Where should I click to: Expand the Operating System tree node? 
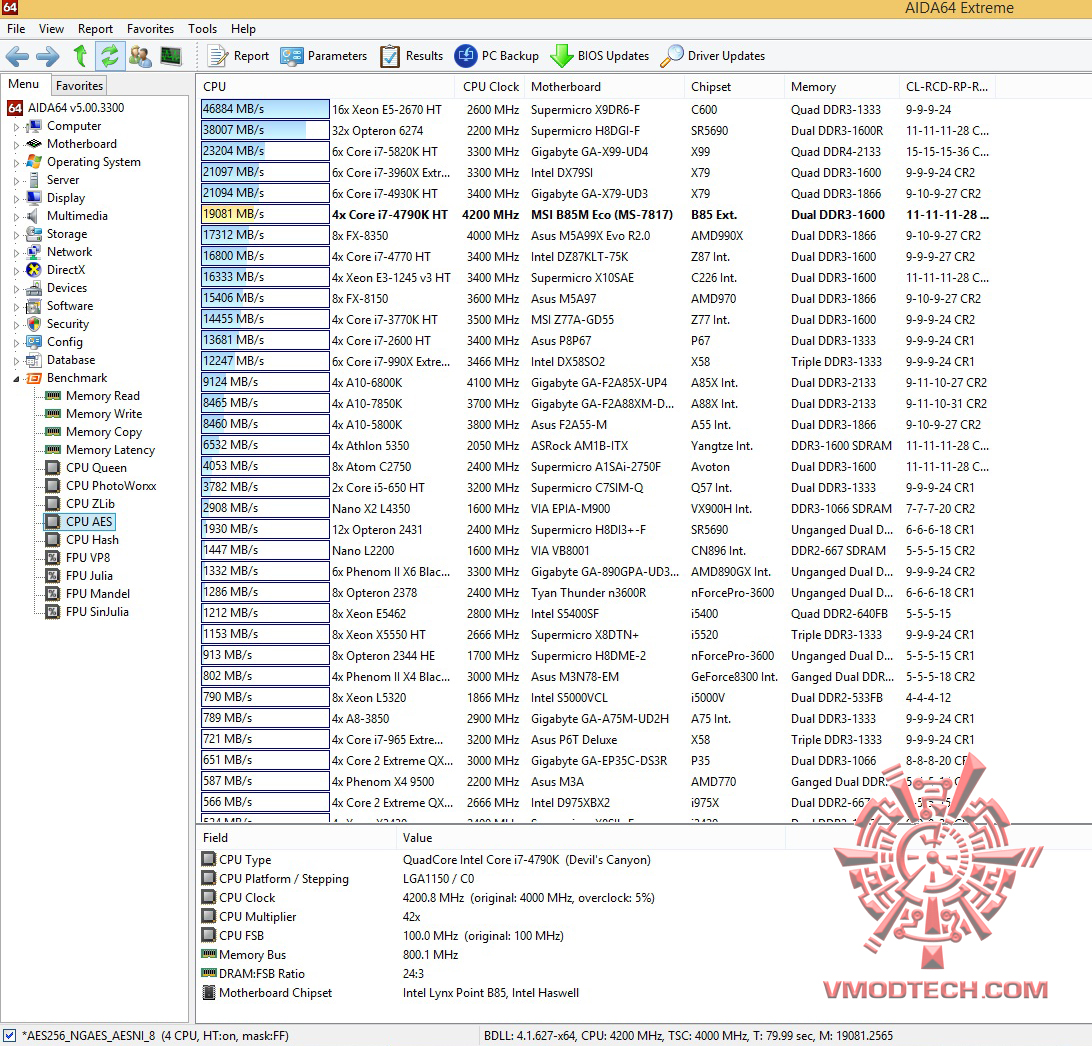point(16,163)
